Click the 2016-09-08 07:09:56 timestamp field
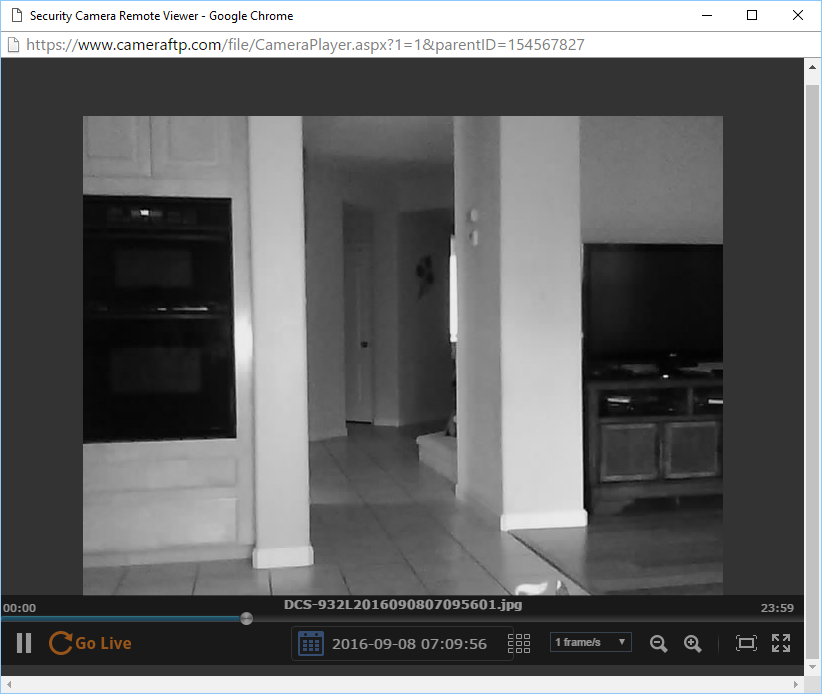 [409, 644]
